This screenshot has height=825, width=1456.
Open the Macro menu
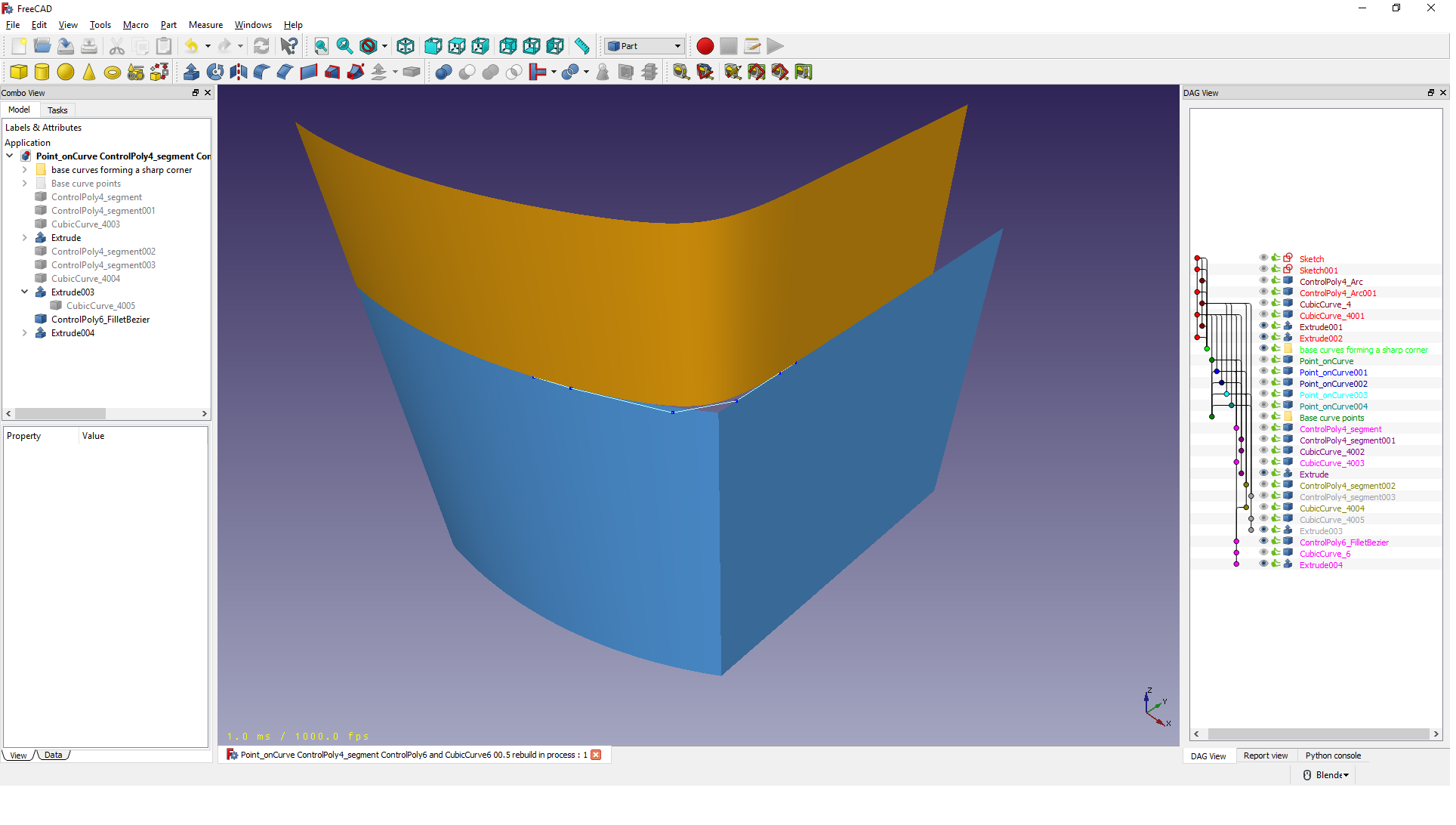click(x=135, y=25)
